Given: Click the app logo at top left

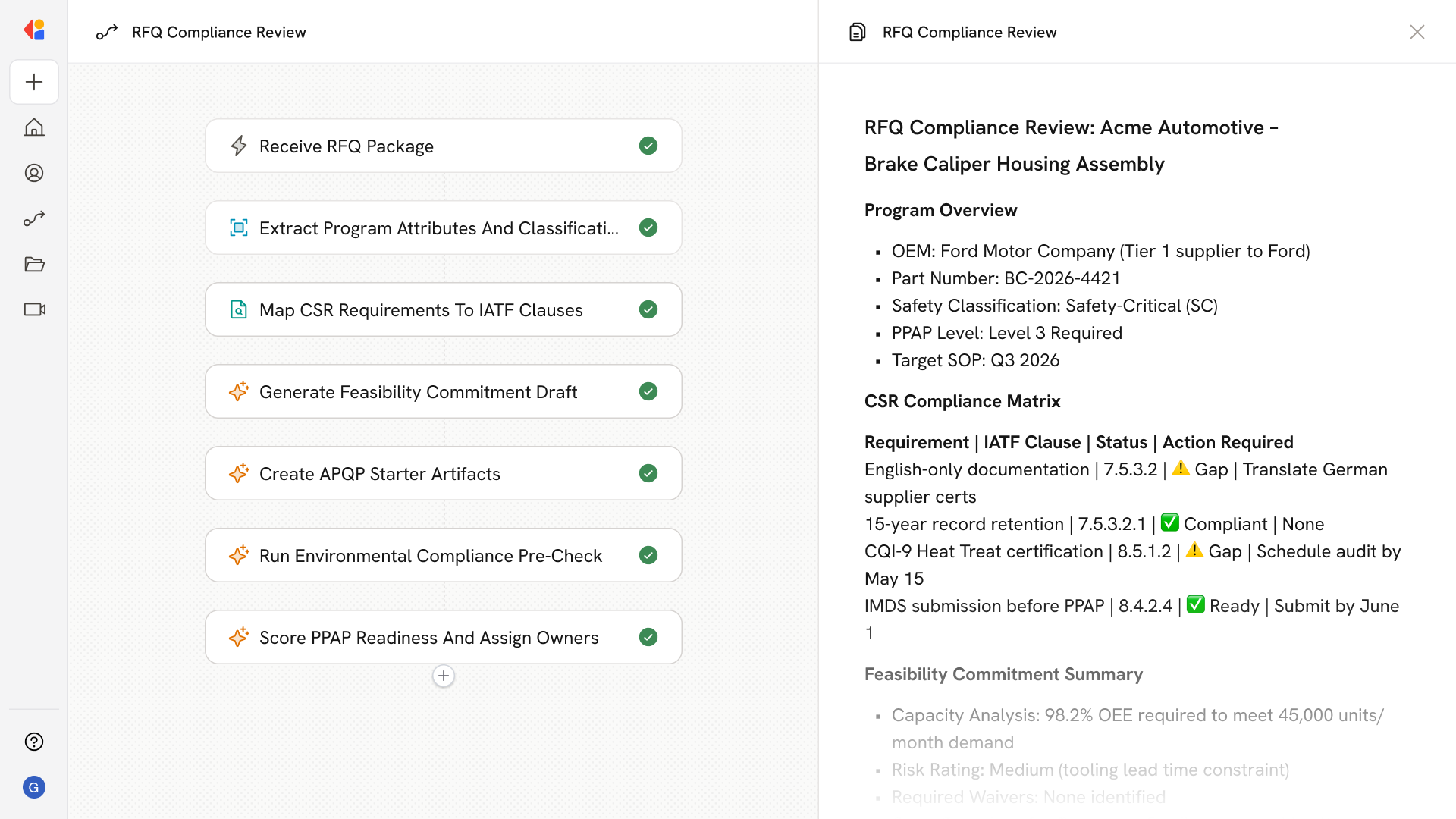Looking at the screenshot, I should point(34,30).
